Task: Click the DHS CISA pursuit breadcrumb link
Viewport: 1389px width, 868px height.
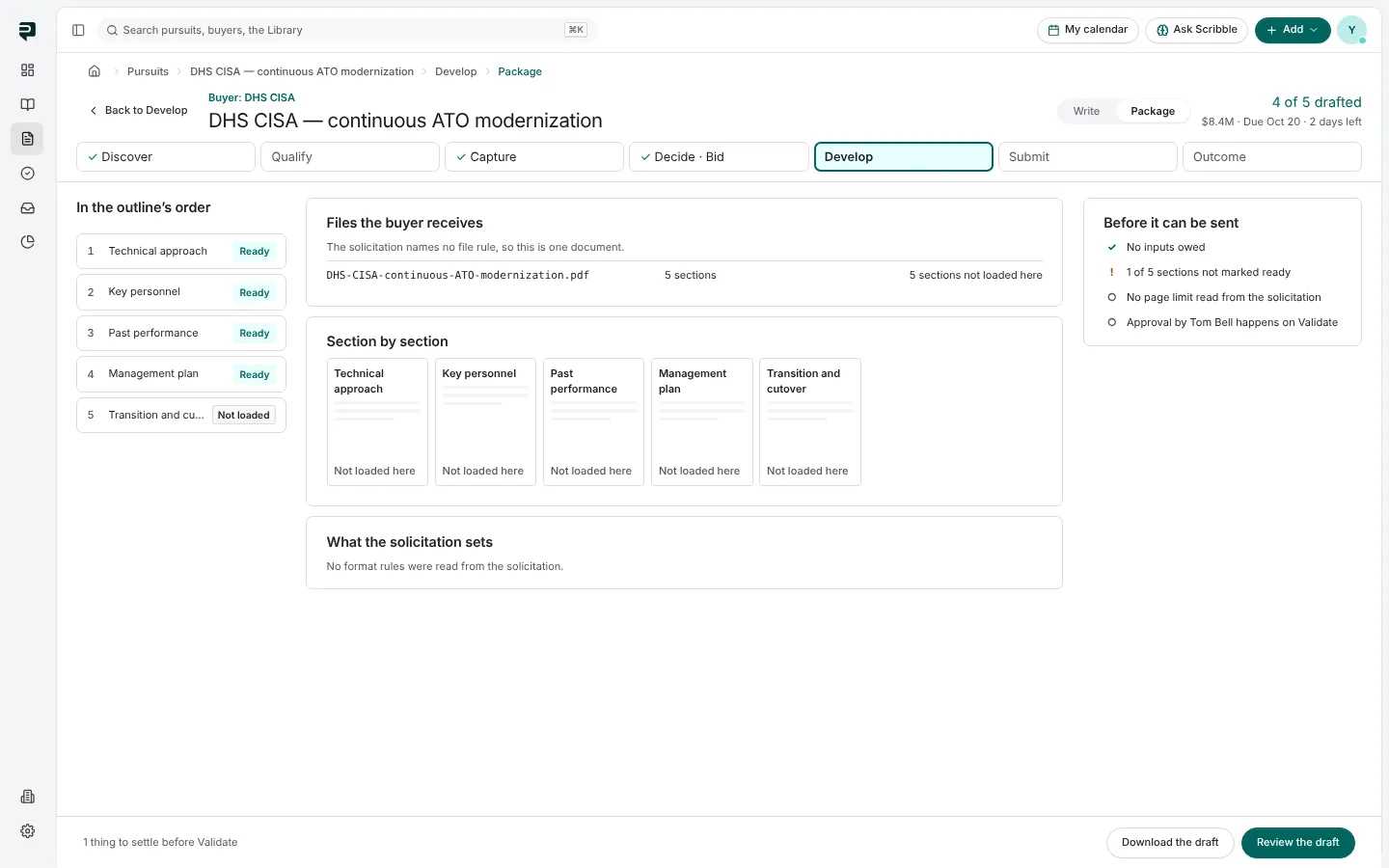Action: 302,71
